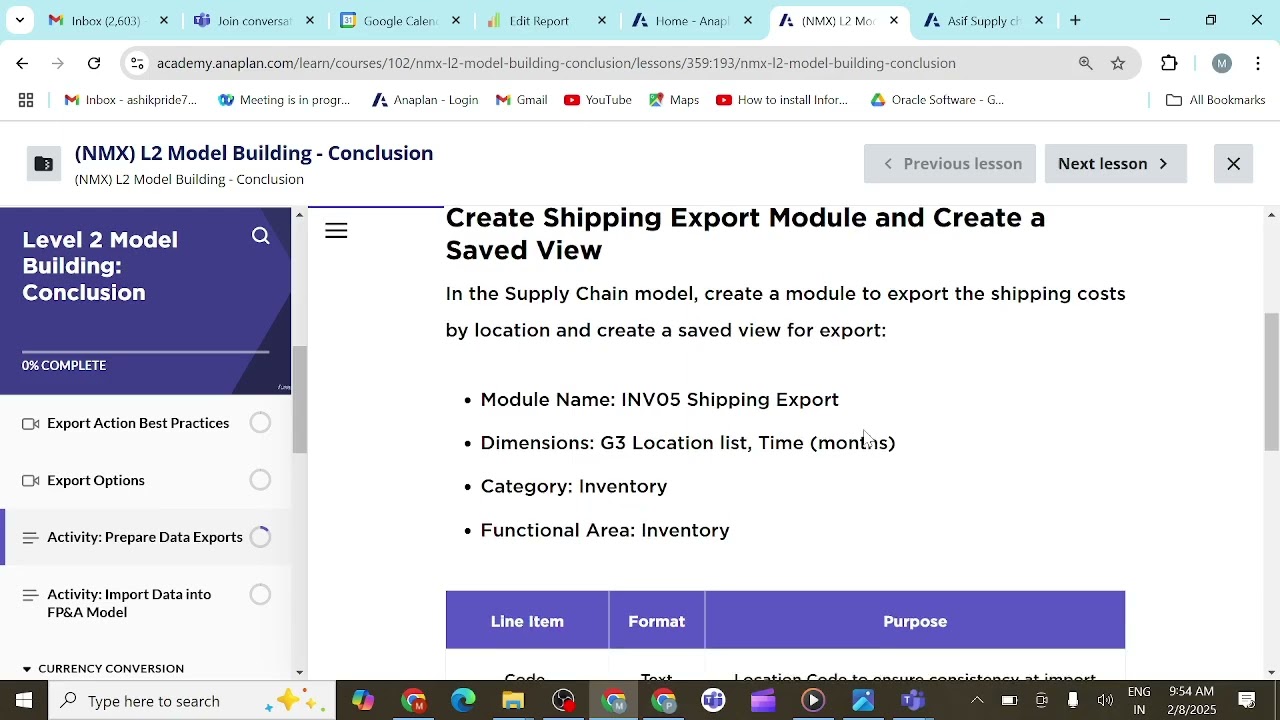Viewport: 1280px width, 720px height.
Task: Open the Chrome profile avatar M
Action: coord(1221,63)
